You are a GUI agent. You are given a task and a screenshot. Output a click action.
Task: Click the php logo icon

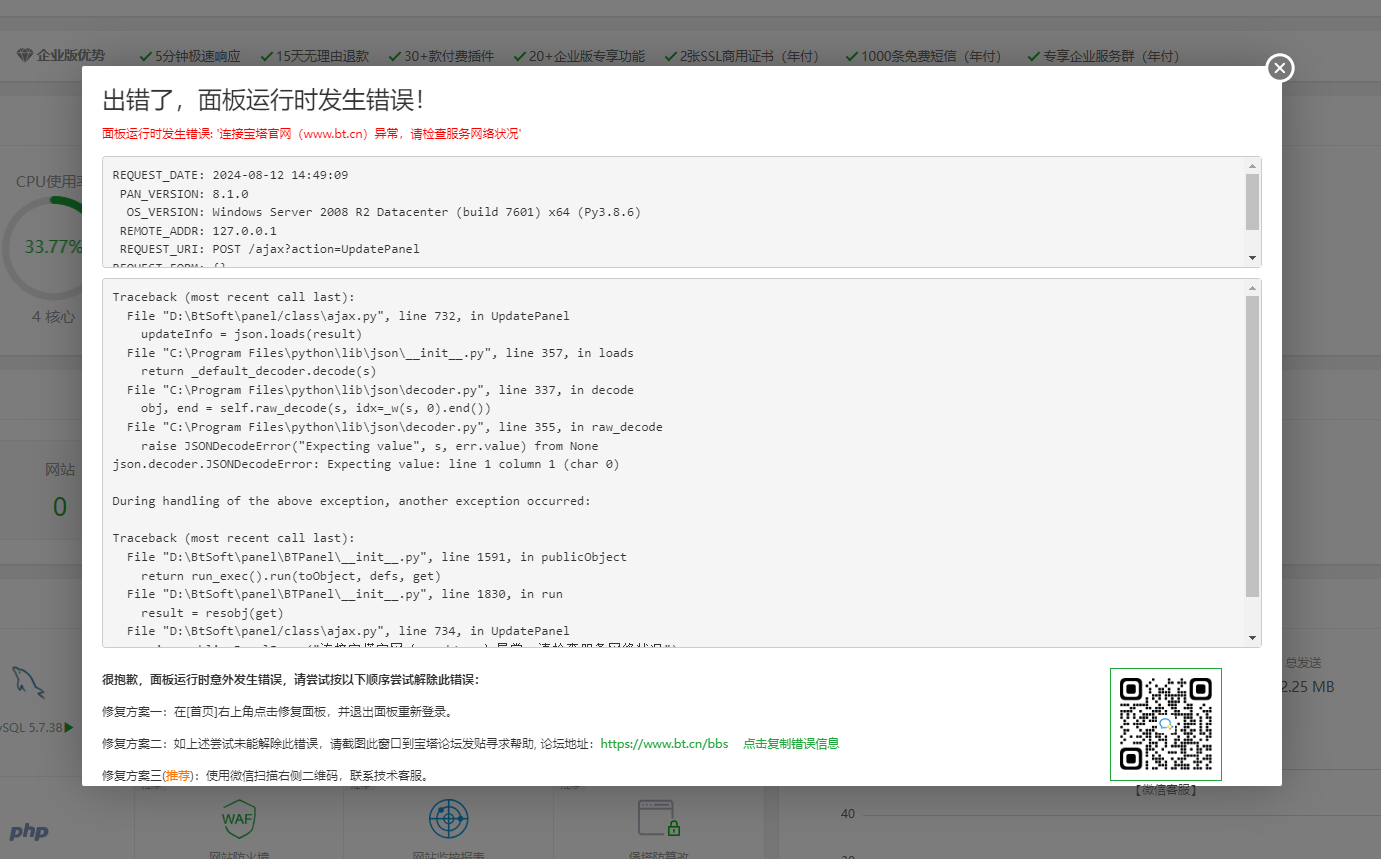point(29,831)
